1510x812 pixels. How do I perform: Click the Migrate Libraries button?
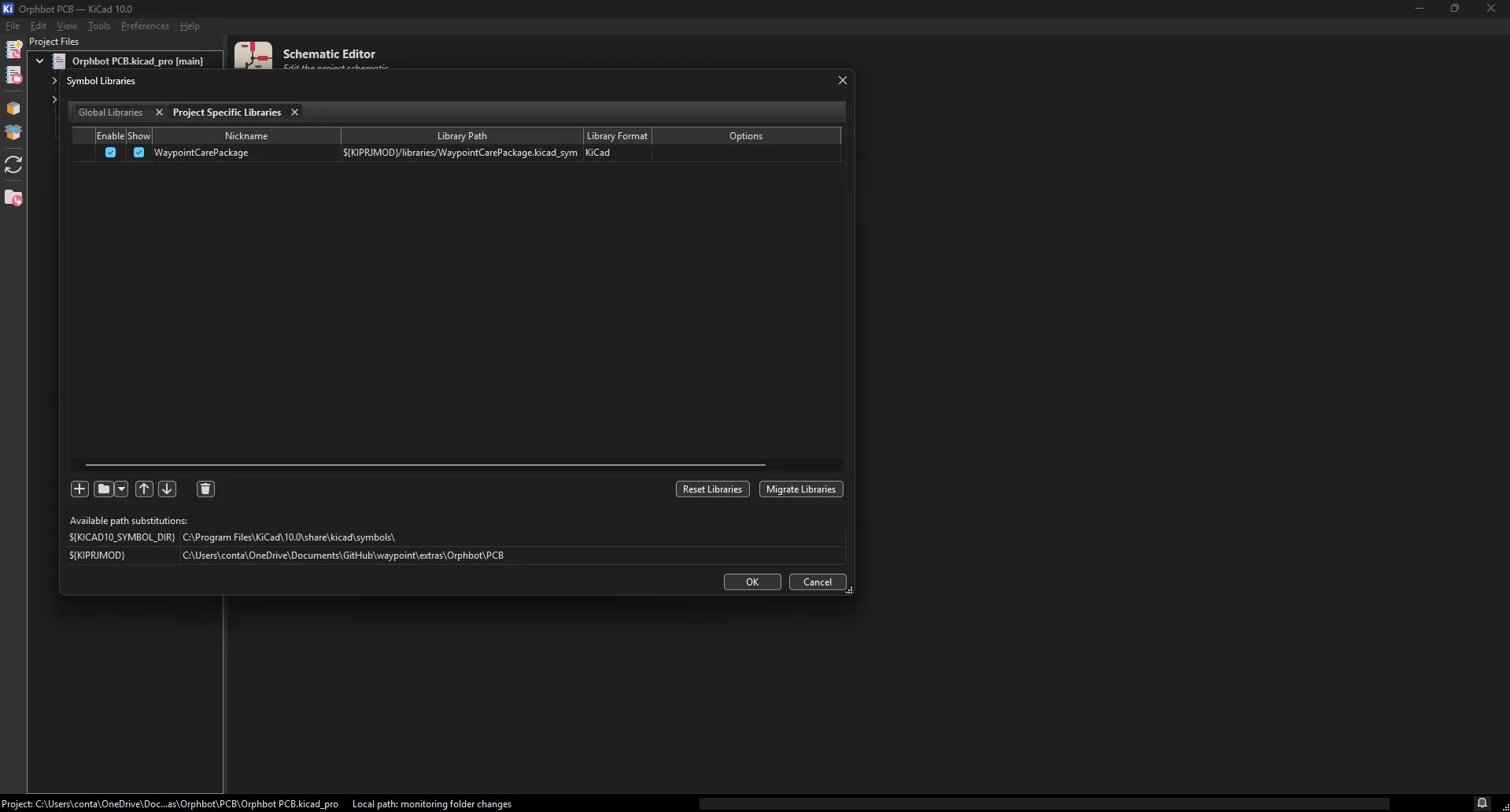click(x=801, y=489)
